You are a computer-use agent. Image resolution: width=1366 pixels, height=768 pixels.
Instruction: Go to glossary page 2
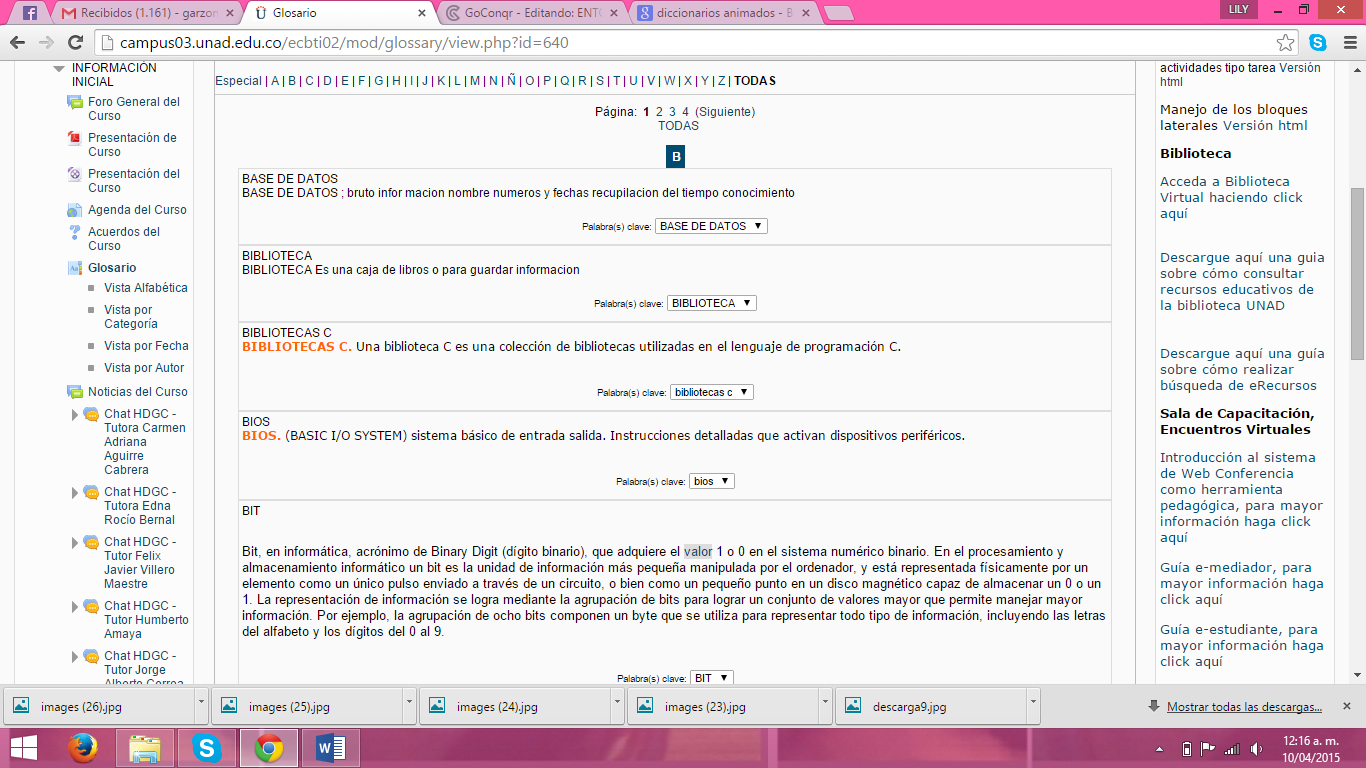click(x=659, y=112)
